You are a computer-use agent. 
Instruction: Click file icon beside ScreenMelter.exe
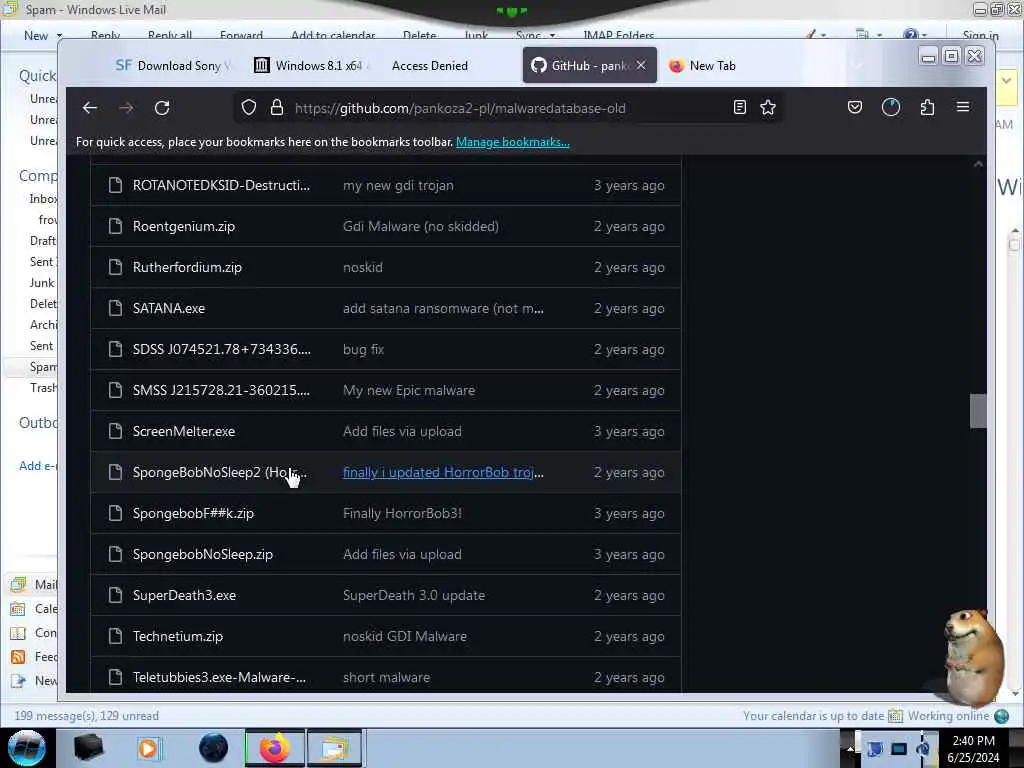click(115, 431)
